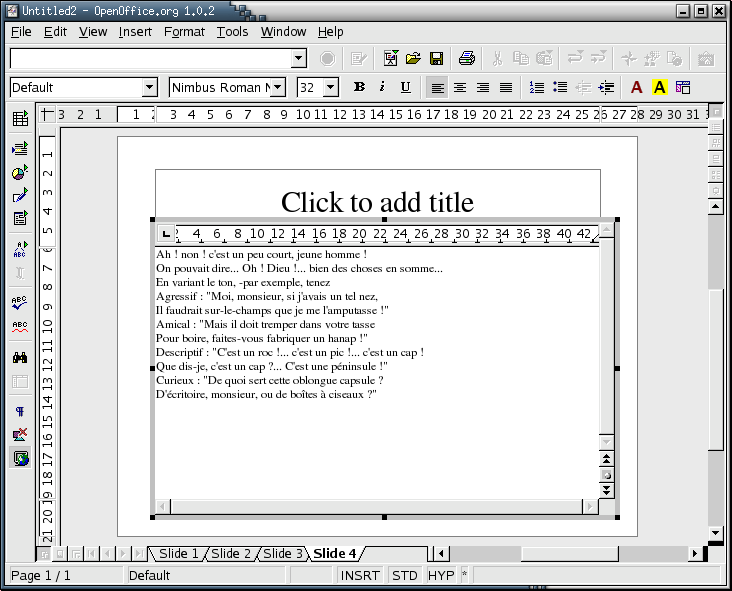Turn on numbered list

[x=536, y=87]
